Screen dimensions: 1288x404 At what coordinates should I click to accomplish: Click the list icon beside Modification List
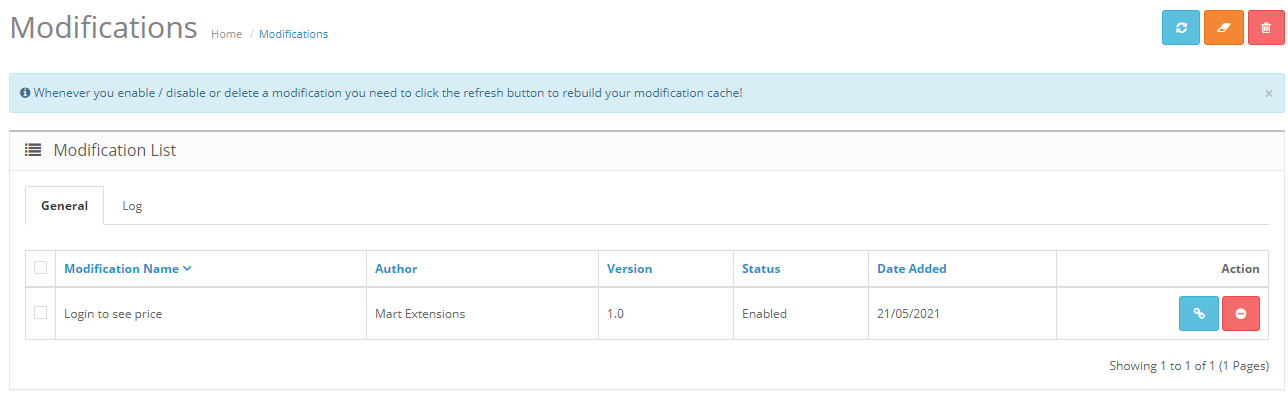33,150
